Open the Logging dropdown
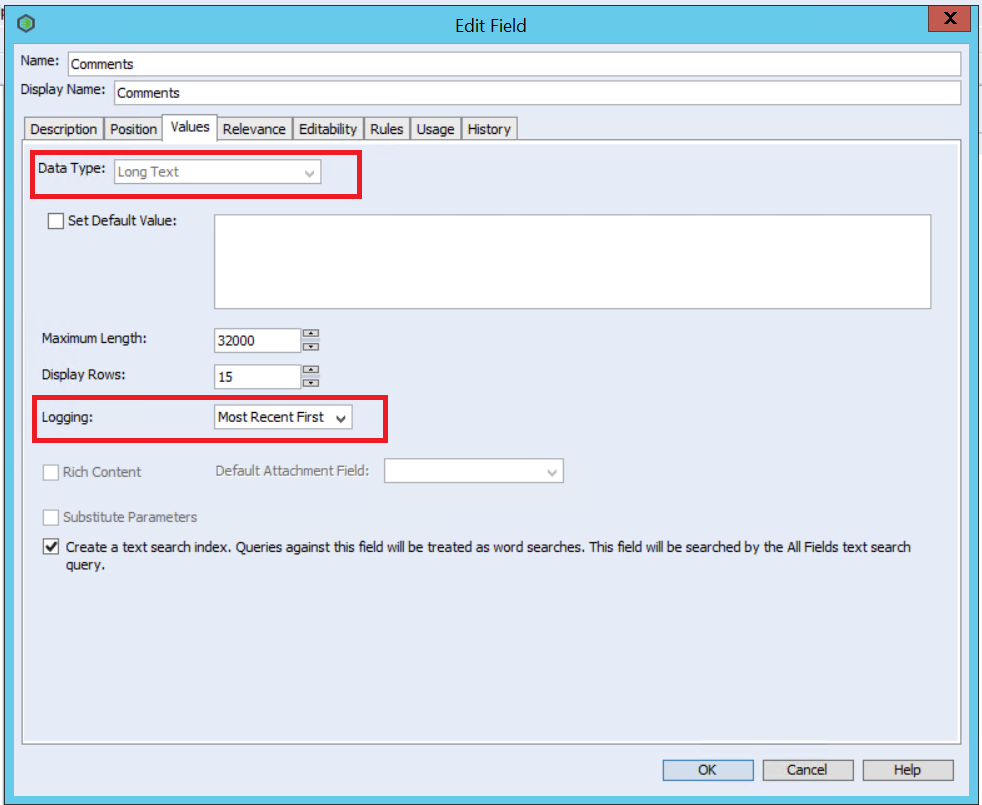The height and width of the screenshot is (805, 982). [x=284, y=418]
